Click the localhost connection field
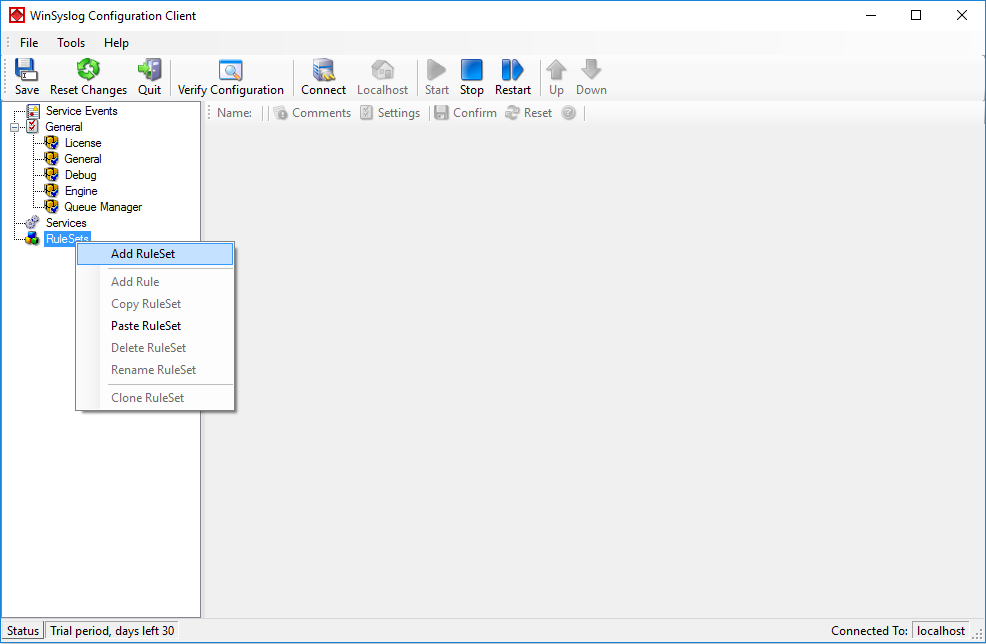The width and height of the screenshot is (986, 644). coord(941,631)
